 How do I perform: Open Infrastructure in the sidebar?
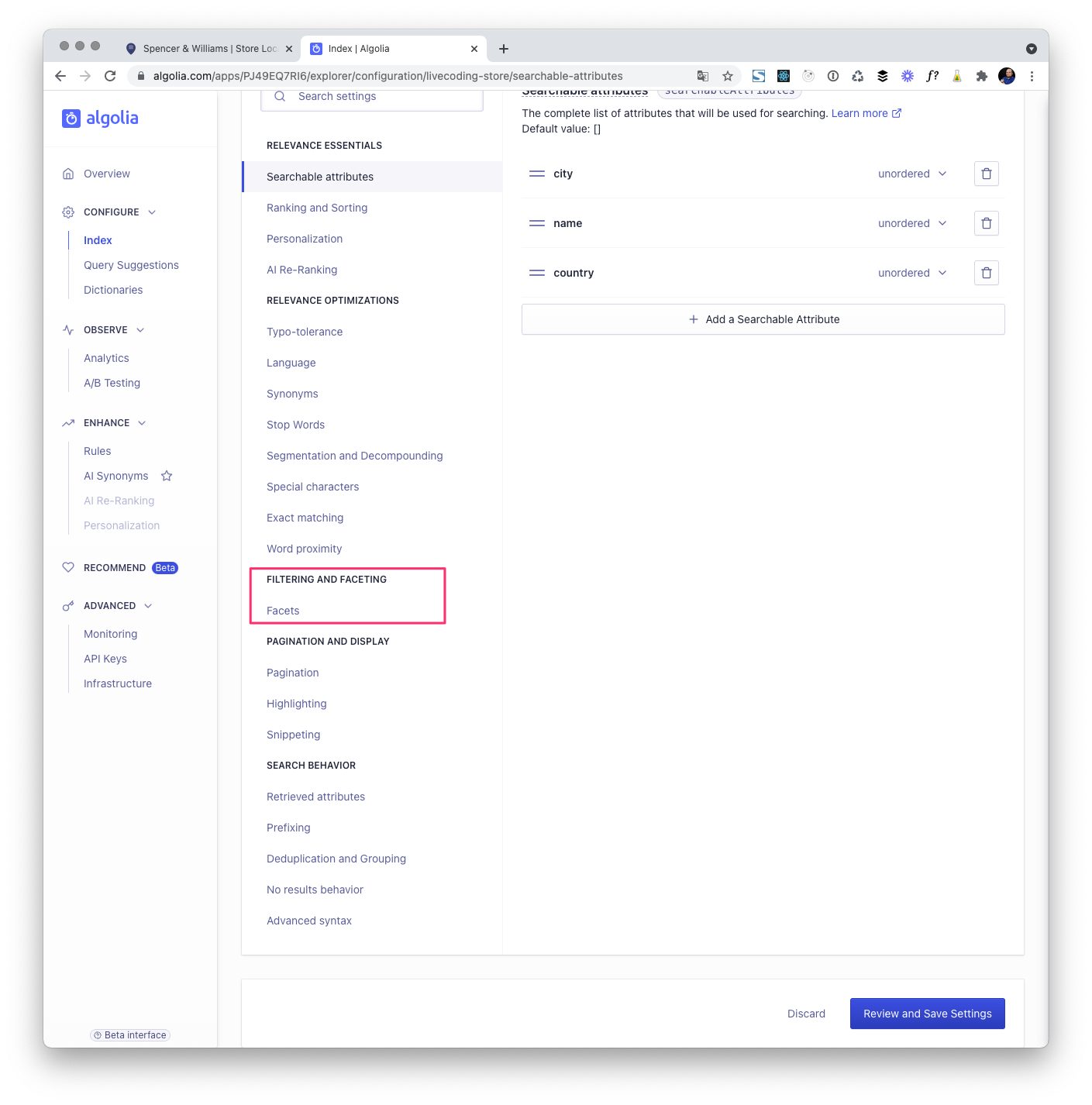[x=118, y=683]
